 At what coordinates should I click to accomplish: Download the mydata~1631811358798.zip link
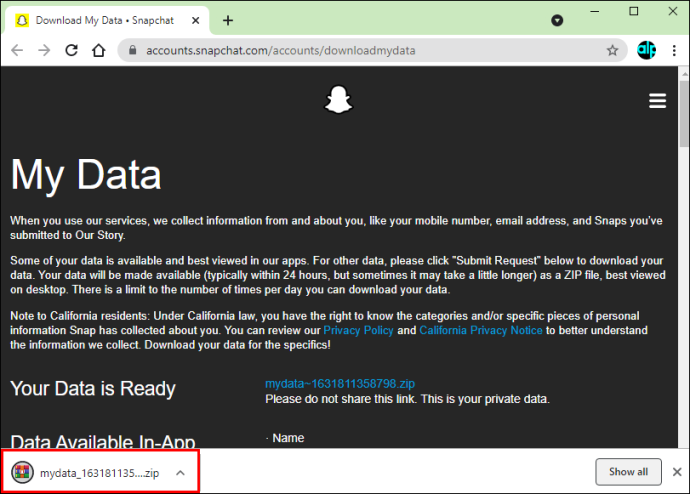click(340, 384)
